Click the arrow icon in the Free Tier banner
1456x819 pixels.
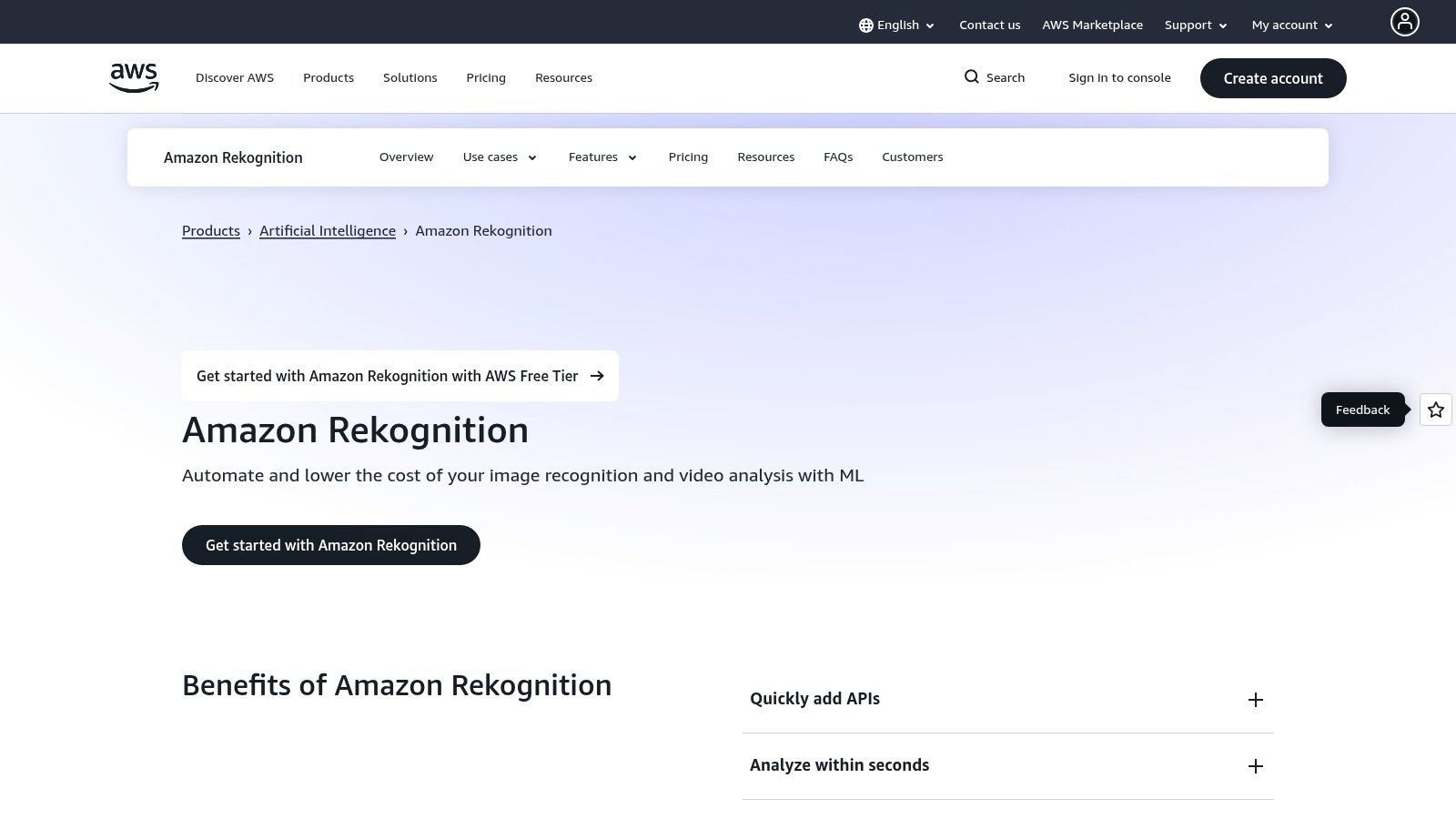coord(597,376)
